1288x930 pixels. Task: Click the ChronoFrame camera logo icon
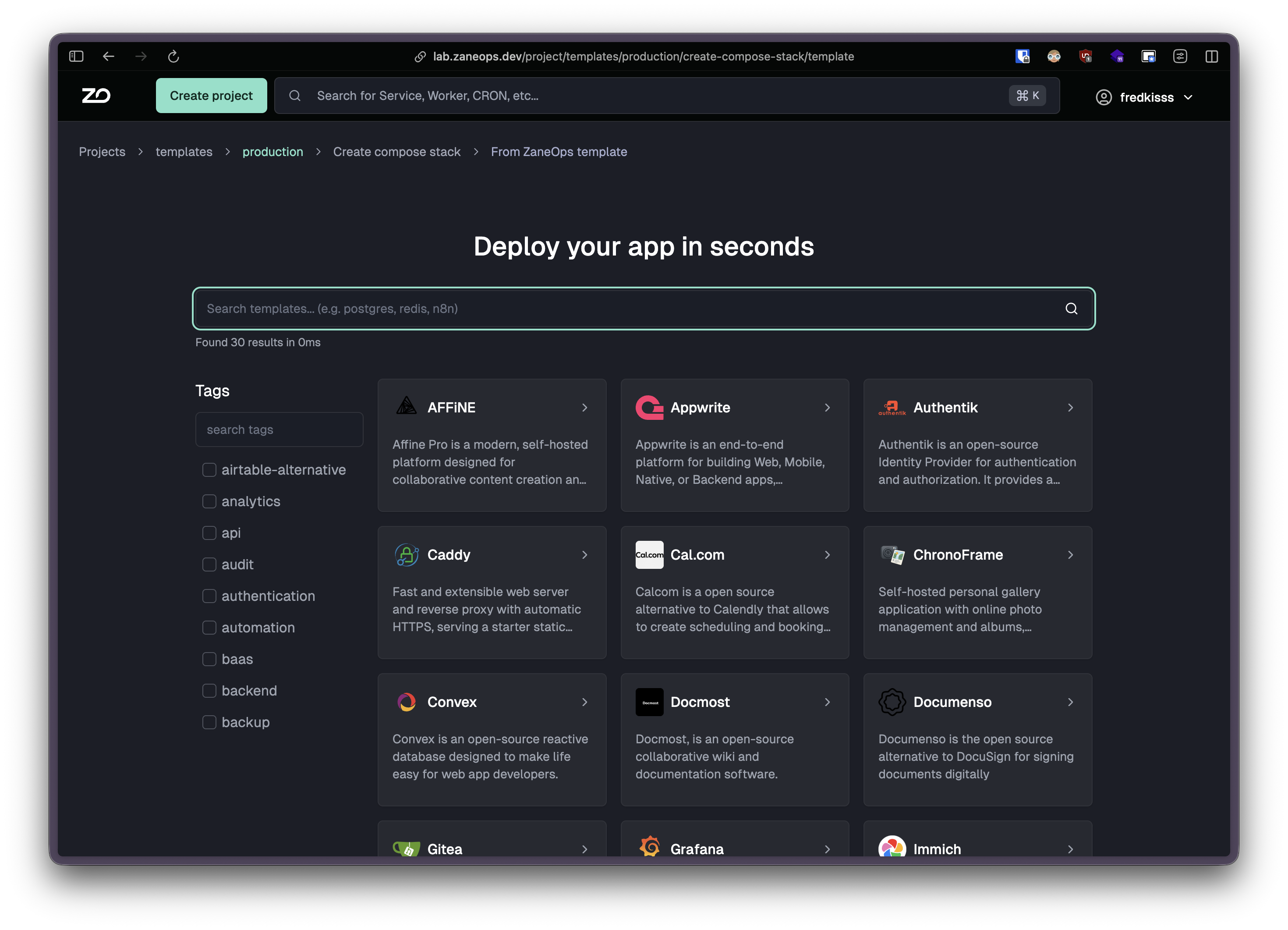pyautogui.click(x=892, y=554)
